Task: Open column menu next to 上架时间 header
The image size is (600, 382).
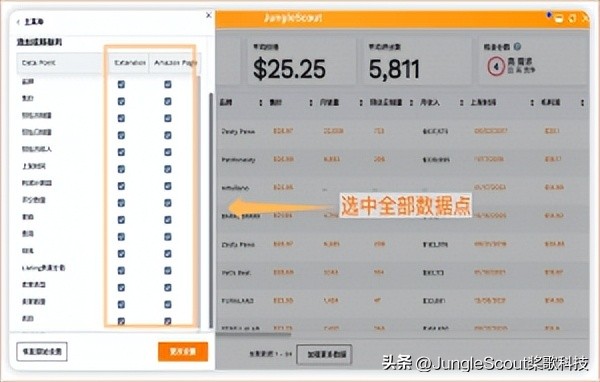Action: [532, 103]
